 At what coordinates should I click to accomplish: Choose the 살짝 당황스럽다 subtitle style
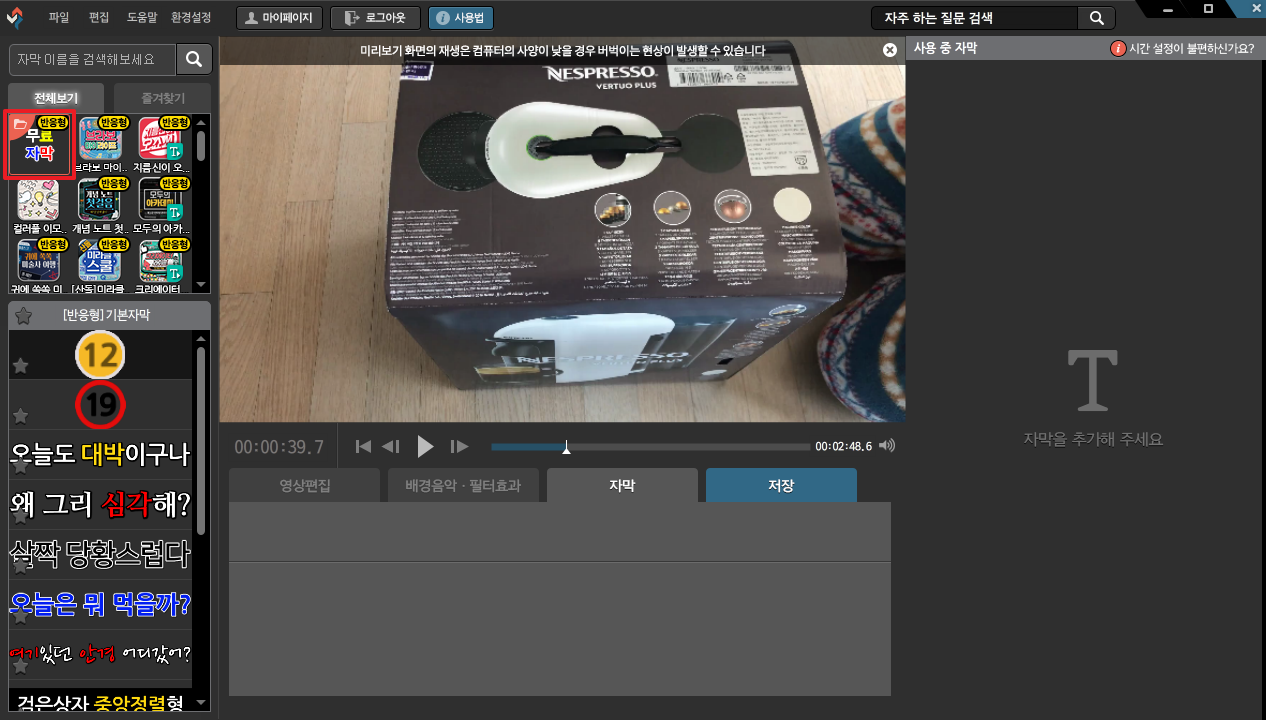pyautogui.click(x=100, y=555)
